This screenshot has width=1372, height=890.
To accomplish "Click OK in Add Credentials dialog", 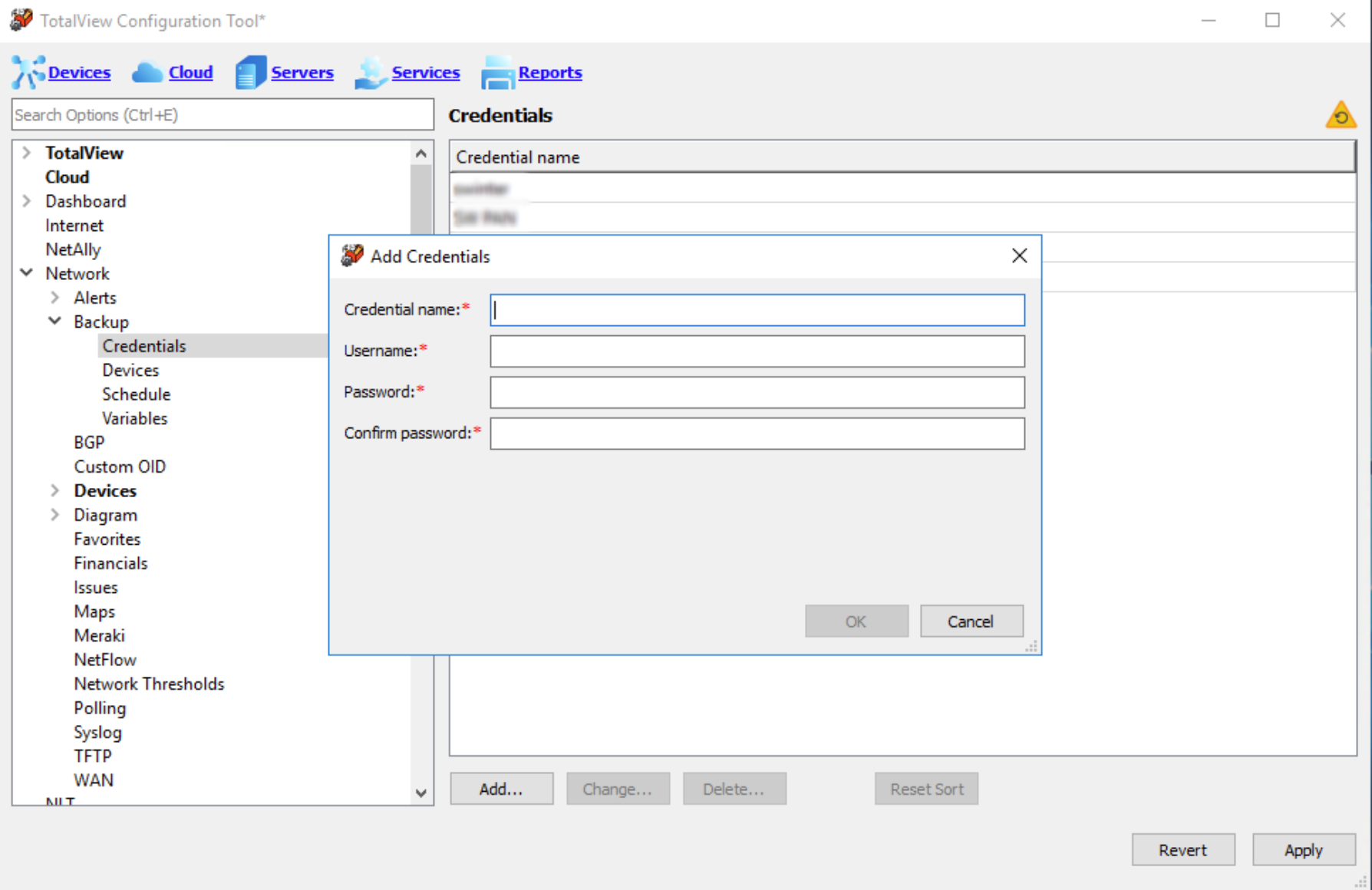I will [856, 621].
